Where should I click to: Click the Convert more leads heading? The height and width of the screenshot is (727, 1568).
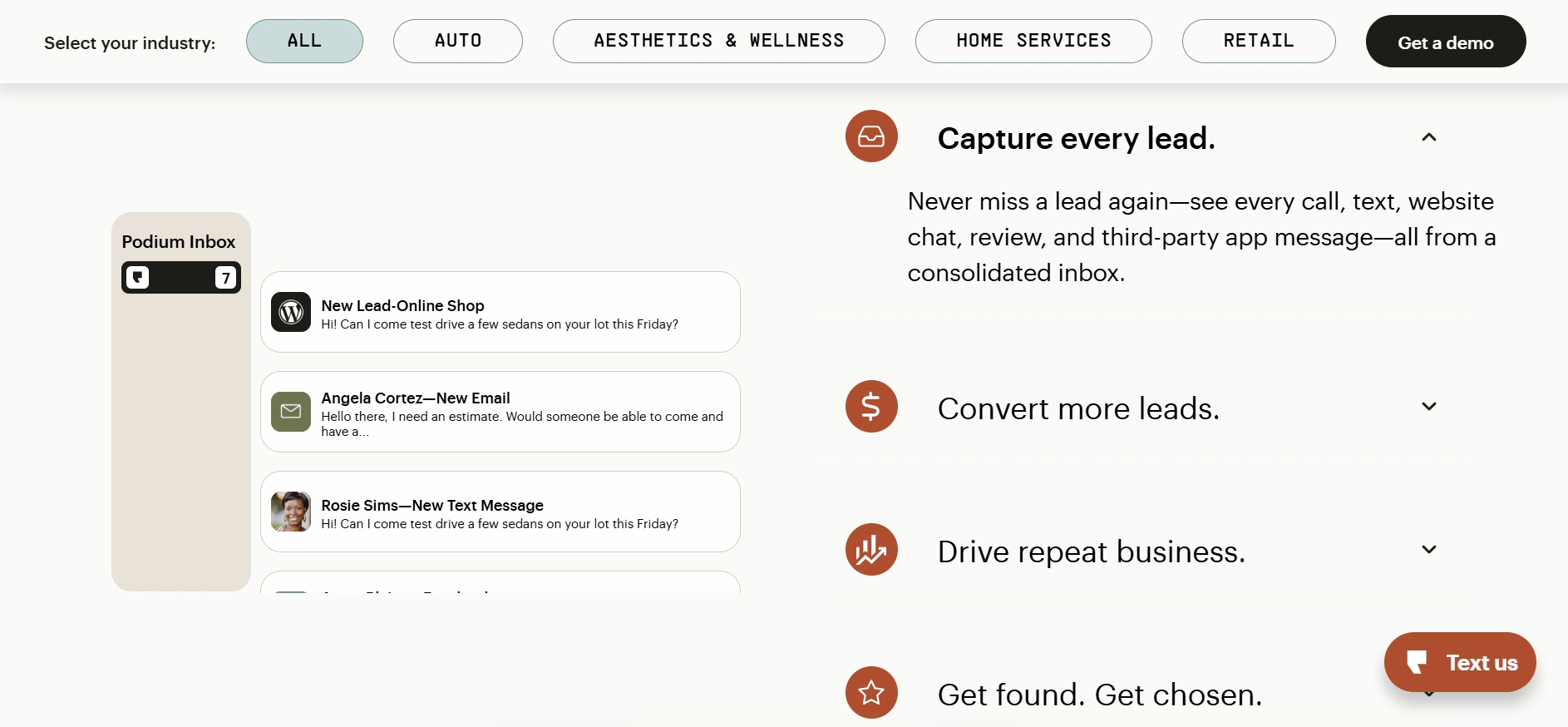pos(1078,408)
